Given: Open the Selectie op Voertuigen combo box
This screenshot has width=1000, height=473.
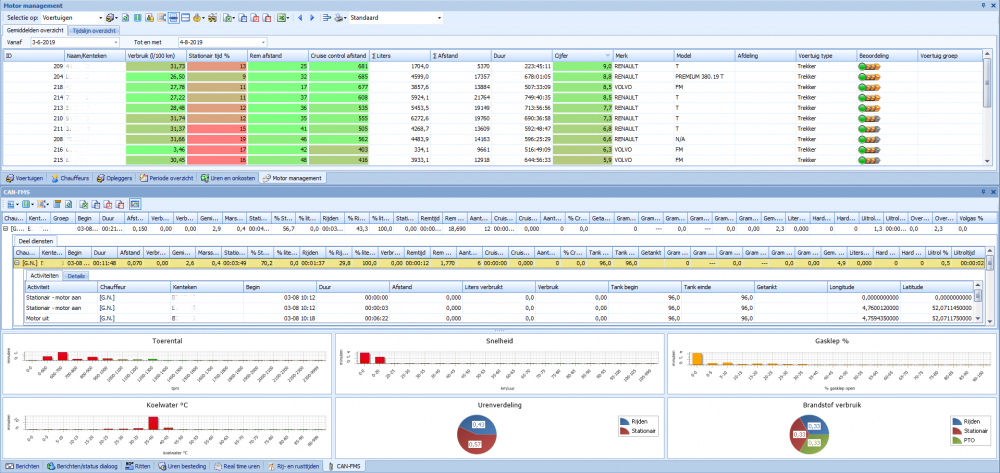Looking at the screenshot, I should click(x=99, y=18).
